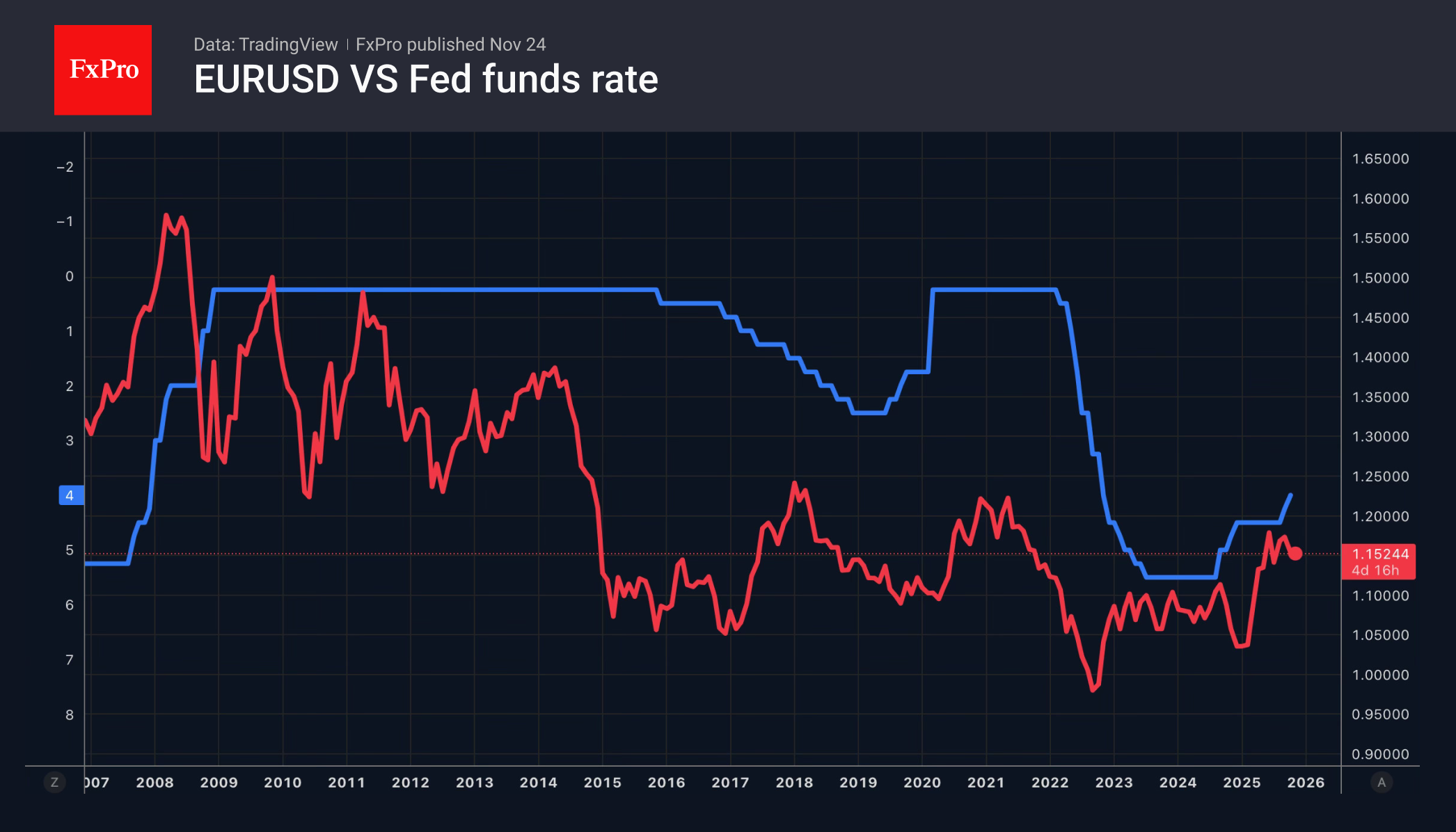Screen dimensions: 1456x832
Task: Click the blue 4 marker on left axis
Action: coord(70,495)
